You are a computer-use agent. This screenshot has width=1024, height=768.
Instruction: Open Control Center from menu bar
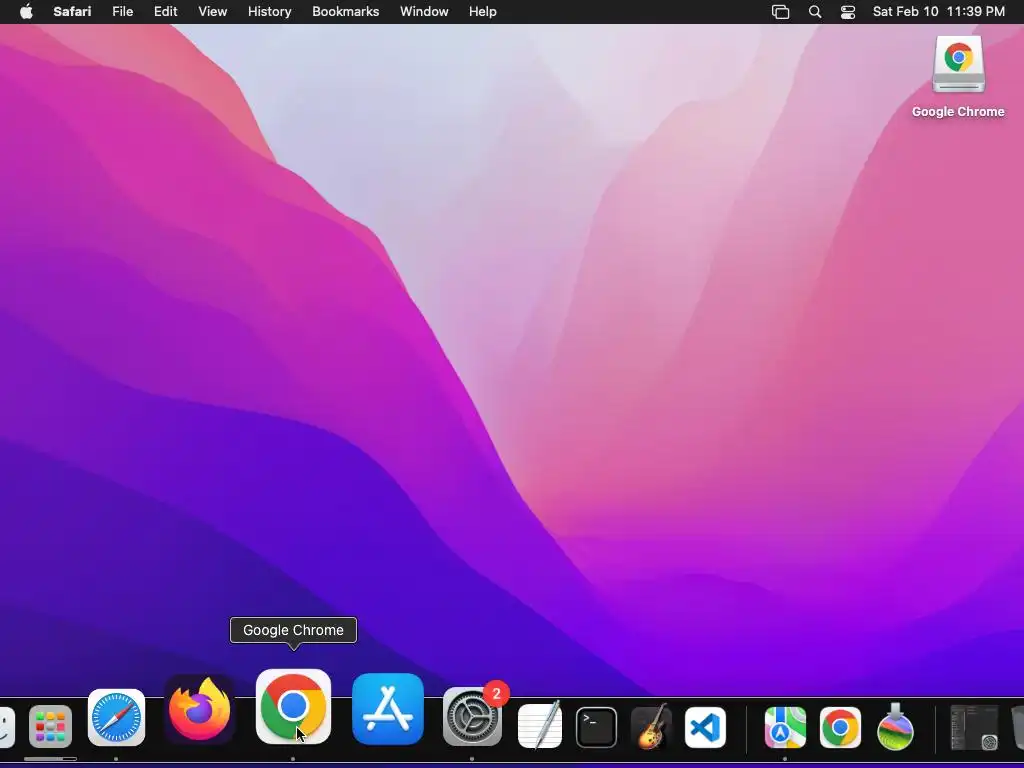[848, 12]
